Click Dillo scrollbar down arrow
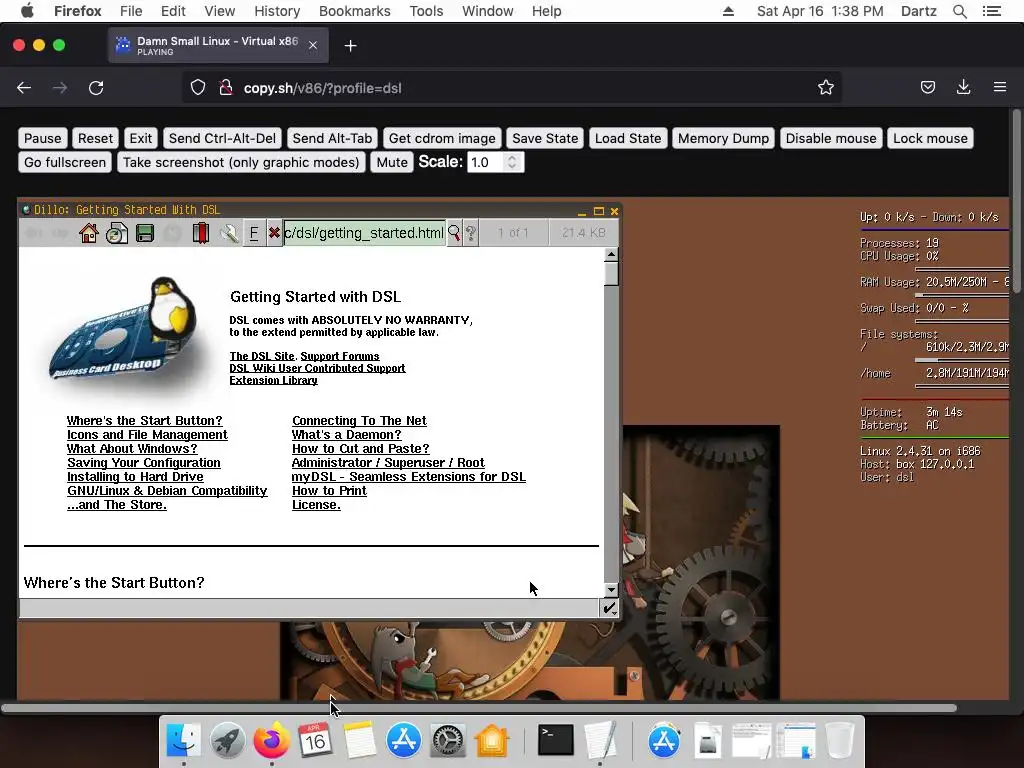 pos(611,590)
